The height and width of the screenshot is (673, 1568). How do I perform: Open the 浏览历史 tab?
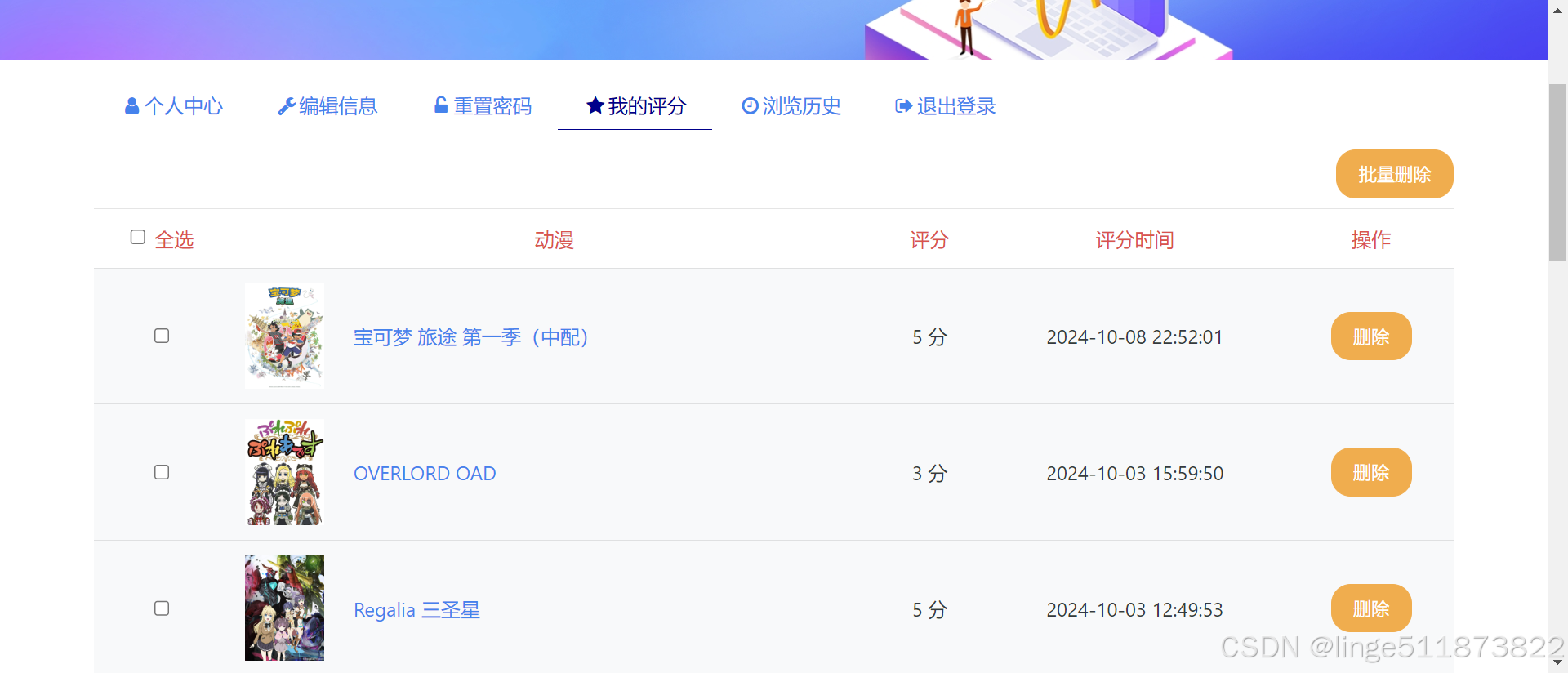coord(791,106)
